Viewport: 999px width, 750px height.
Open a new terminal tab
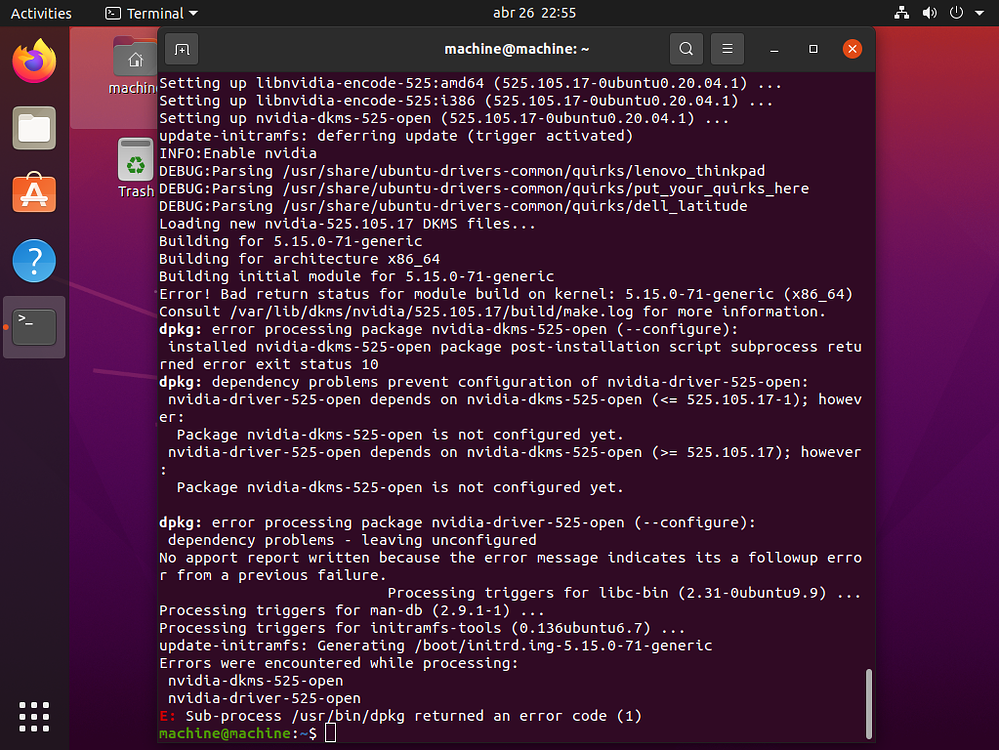[x=181, y=48]
